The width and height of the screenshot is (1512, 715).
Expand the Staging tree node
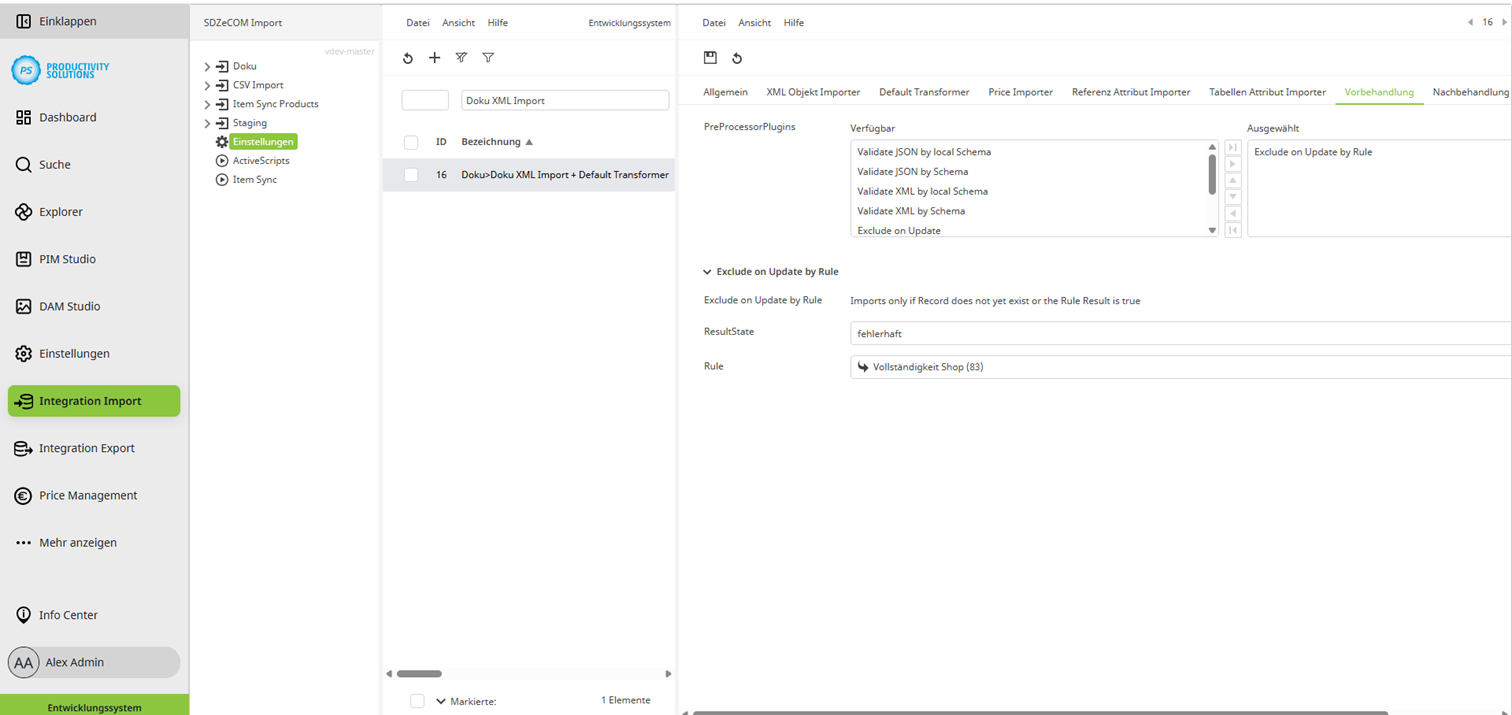[x=207, y=122]
